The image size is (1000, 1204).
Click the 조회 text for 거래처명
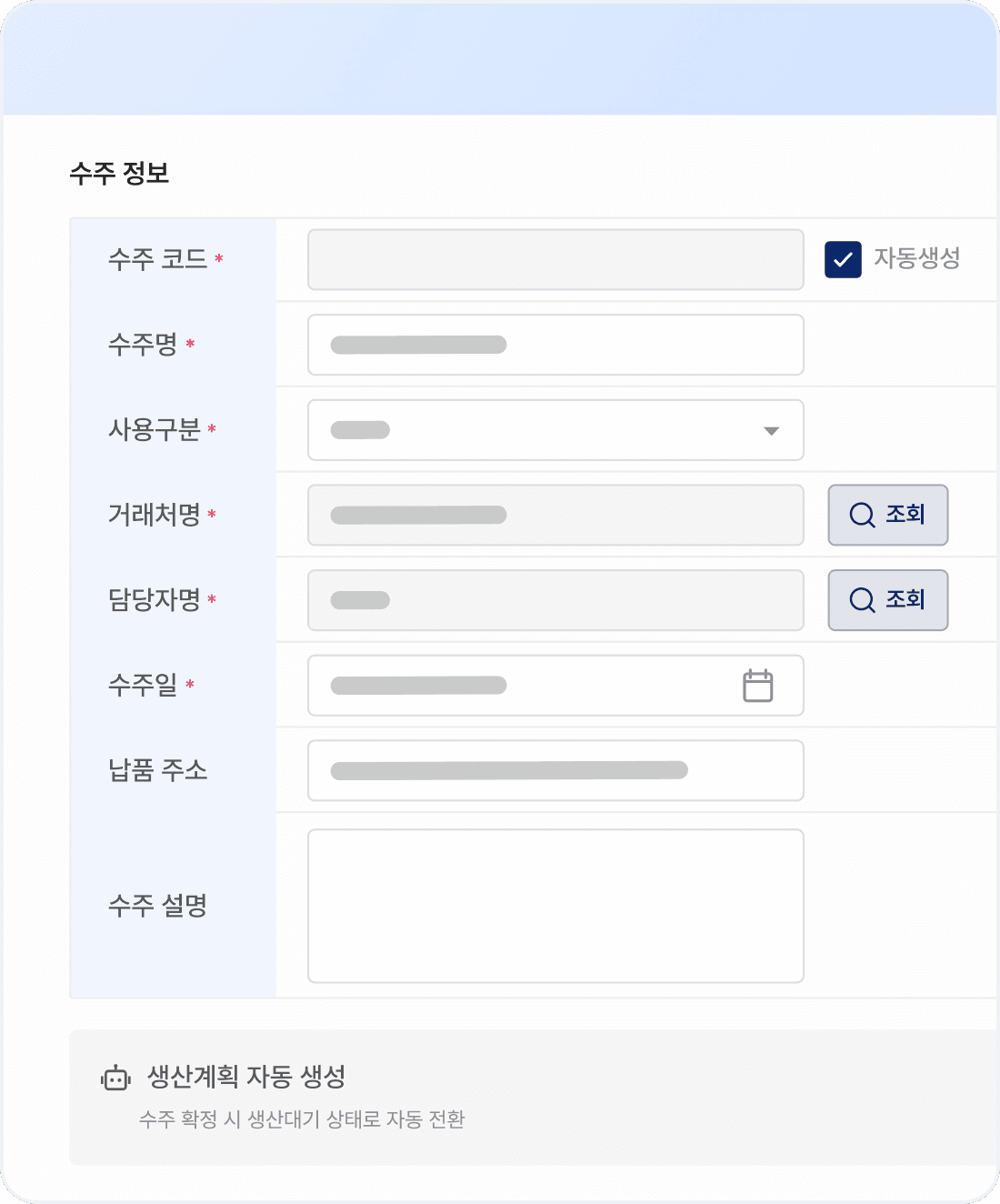click(x=905, y=514)
